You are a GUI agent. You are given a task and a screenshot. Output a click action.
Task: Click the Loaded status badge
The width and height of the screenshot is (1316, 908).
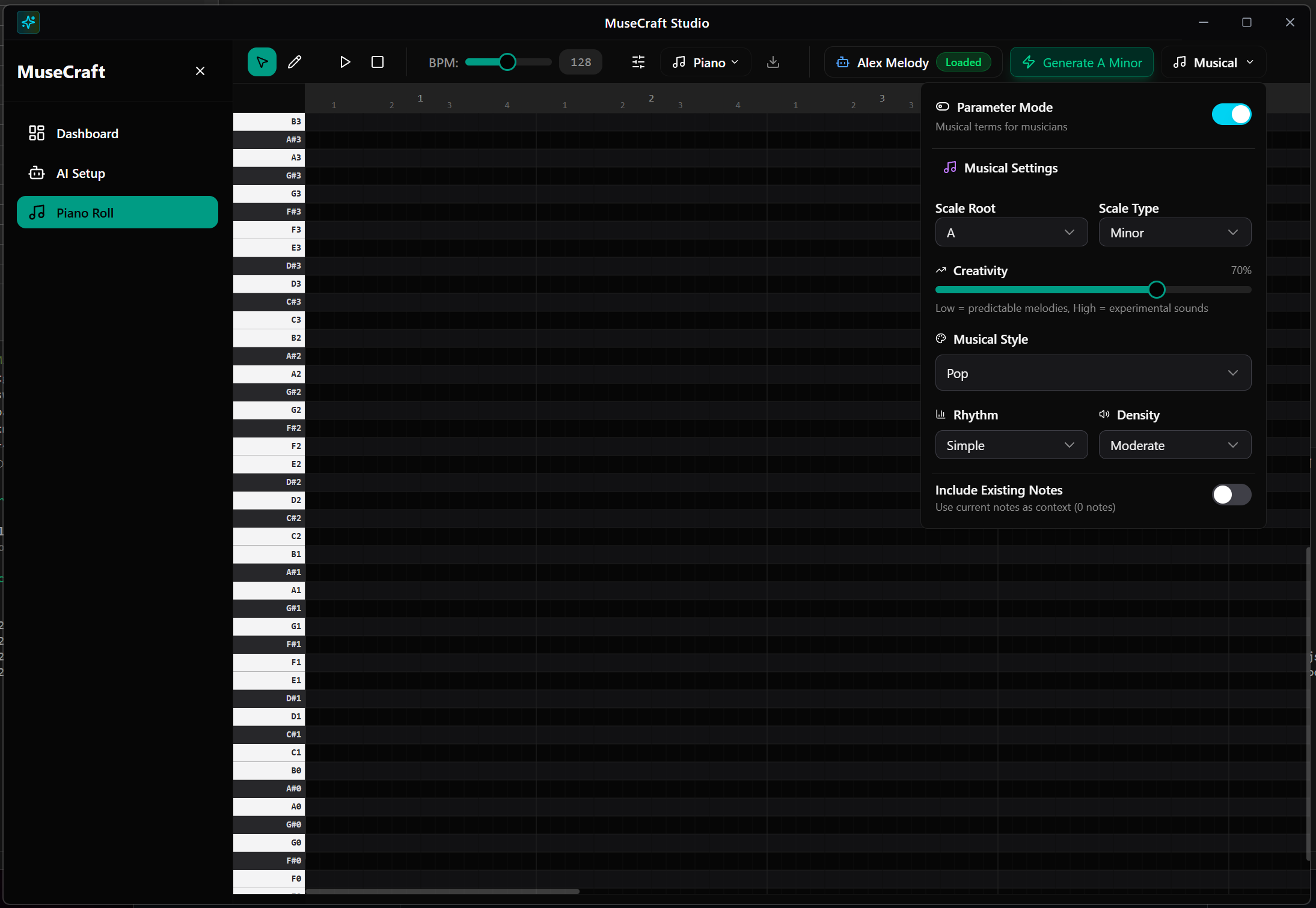[963, 62]
